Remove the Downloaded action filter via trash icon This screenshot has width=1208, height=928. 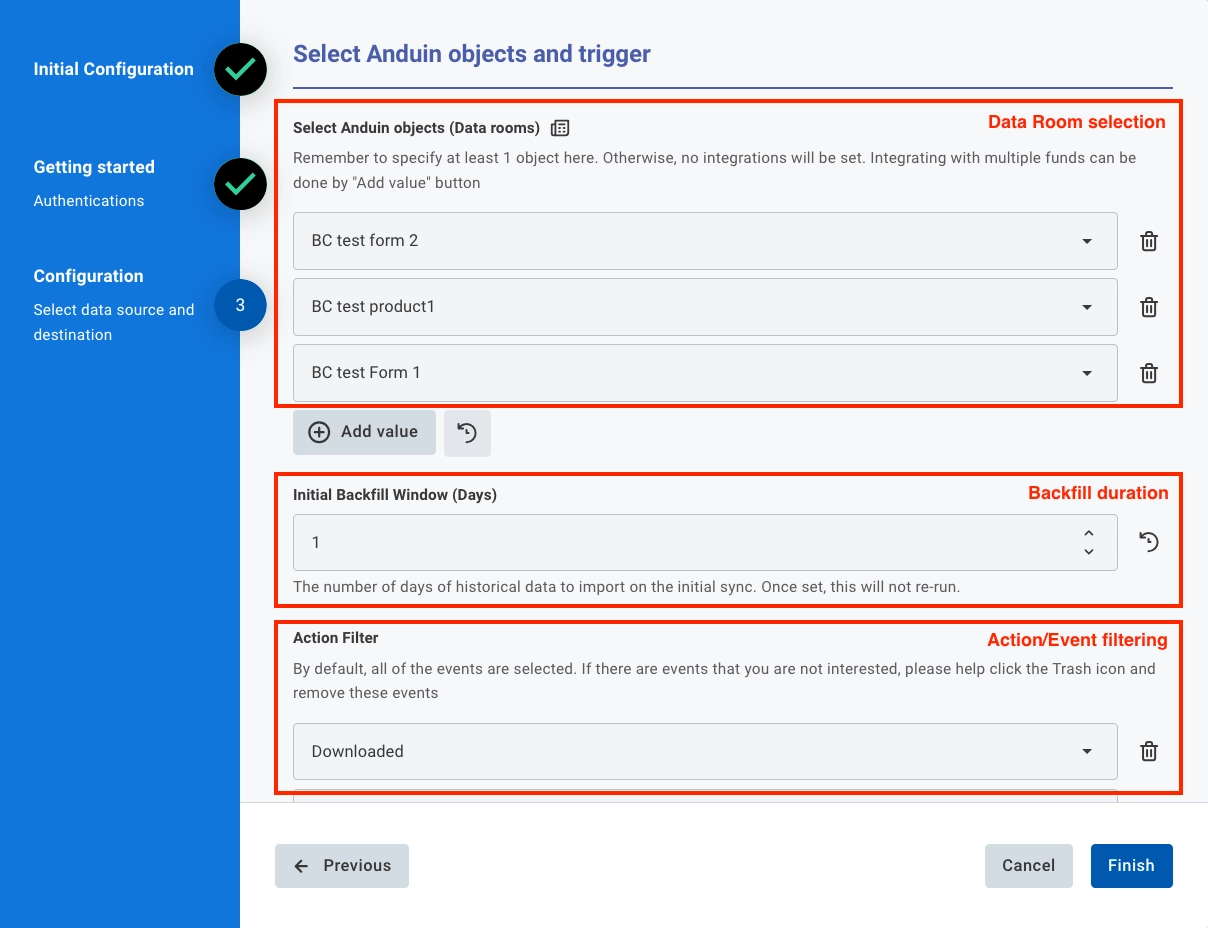pos(1149,751)
